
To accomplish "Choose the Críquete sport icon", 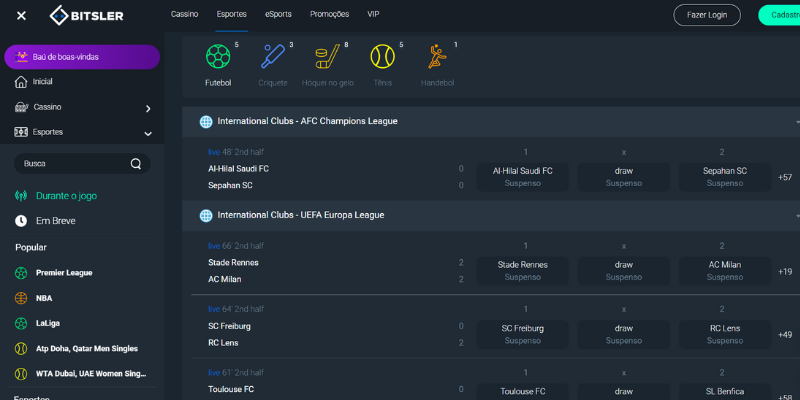I will coord(272,57).
